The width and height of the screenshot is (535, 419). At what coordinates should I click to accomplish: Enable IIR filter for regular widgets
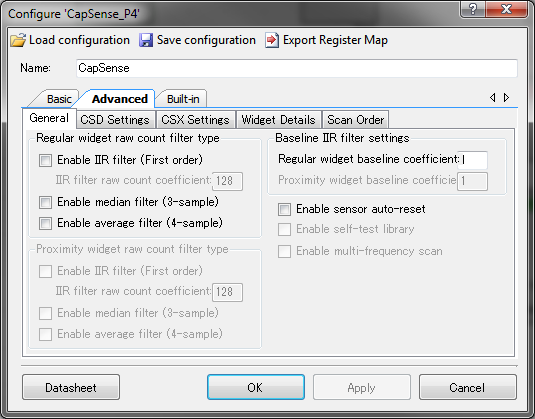[x=45, y=160]
